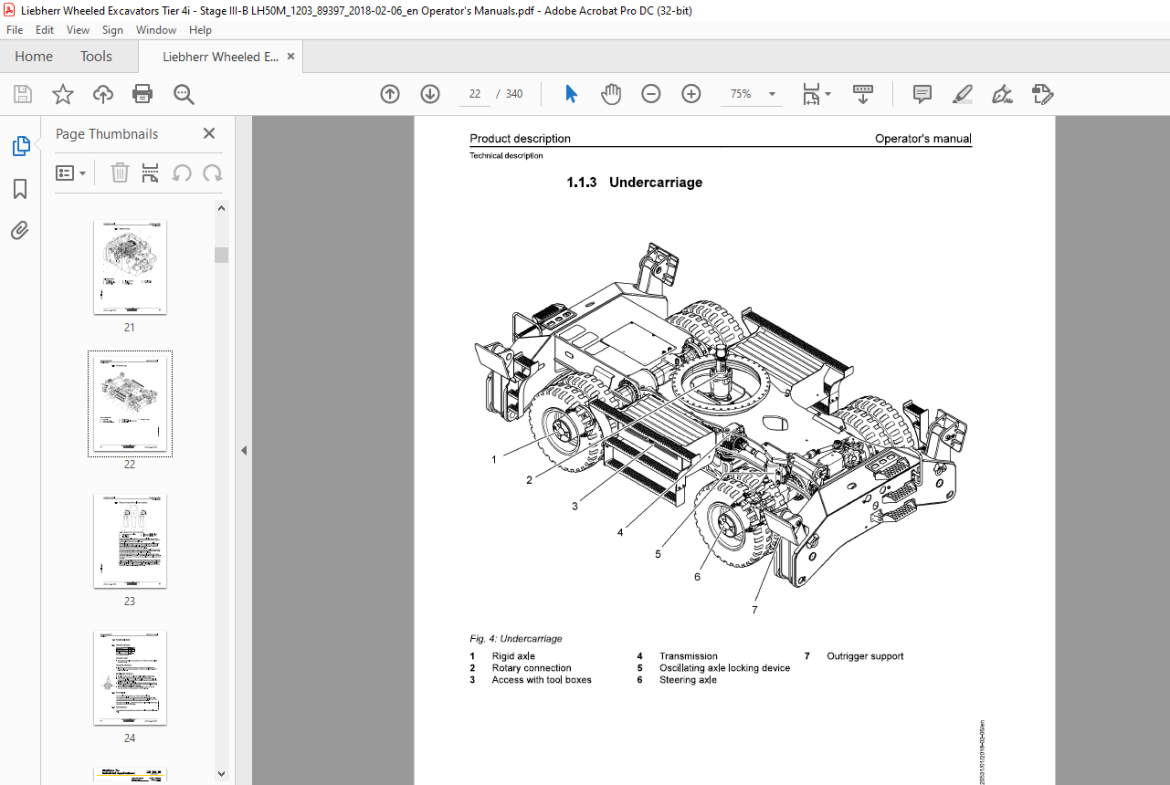Select the Hand pan tool

[610, 94]
